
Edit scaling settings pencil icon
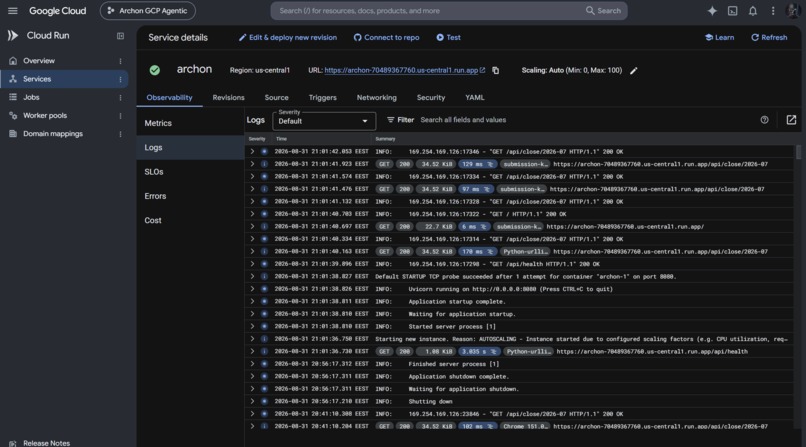633,70
